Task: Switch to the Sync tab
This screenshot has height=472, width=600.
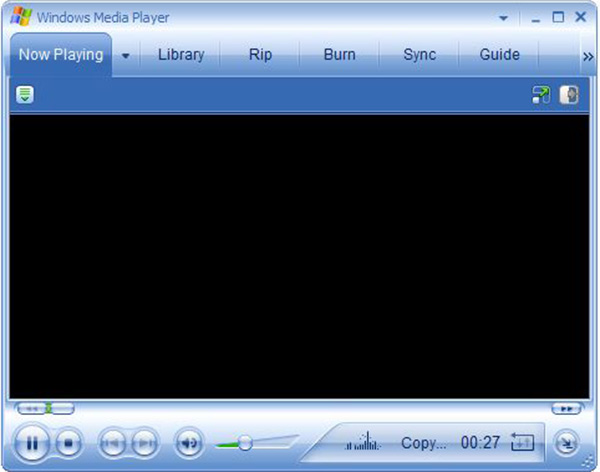Action: [x=420, y=54]
